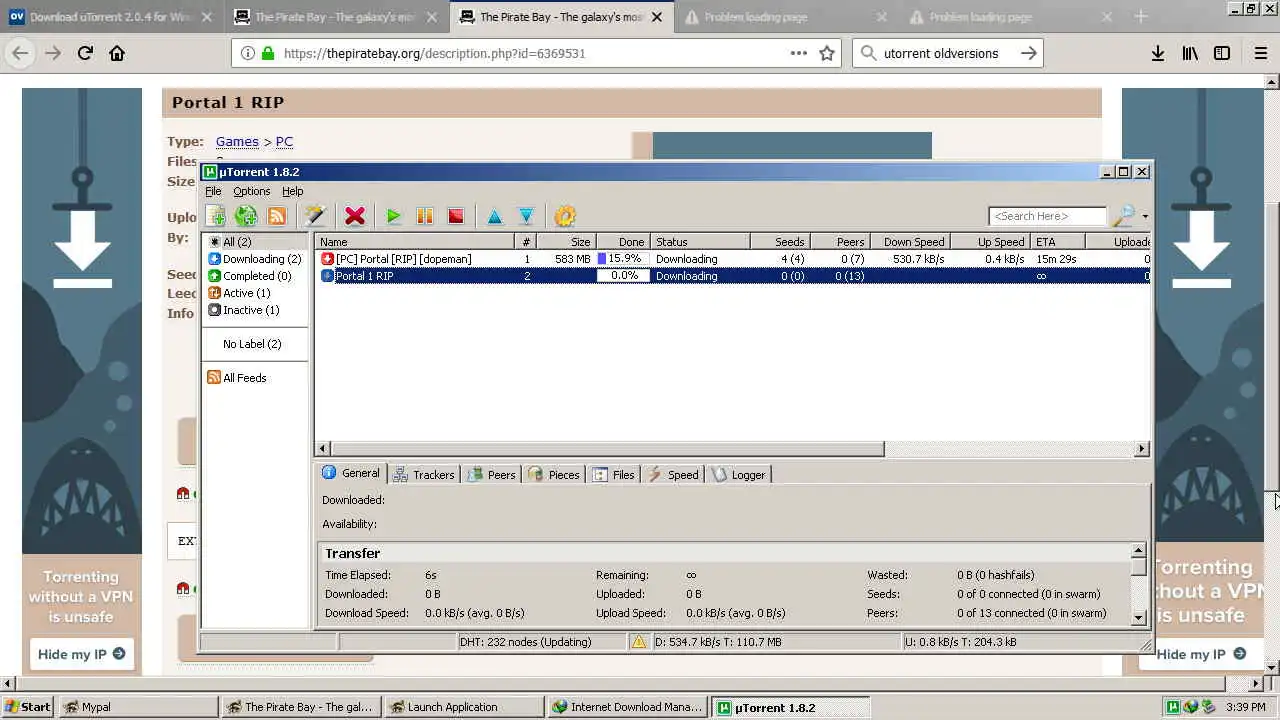Click the Add Torrent from URL icon
1280x720 pixels.
point(246,216)
